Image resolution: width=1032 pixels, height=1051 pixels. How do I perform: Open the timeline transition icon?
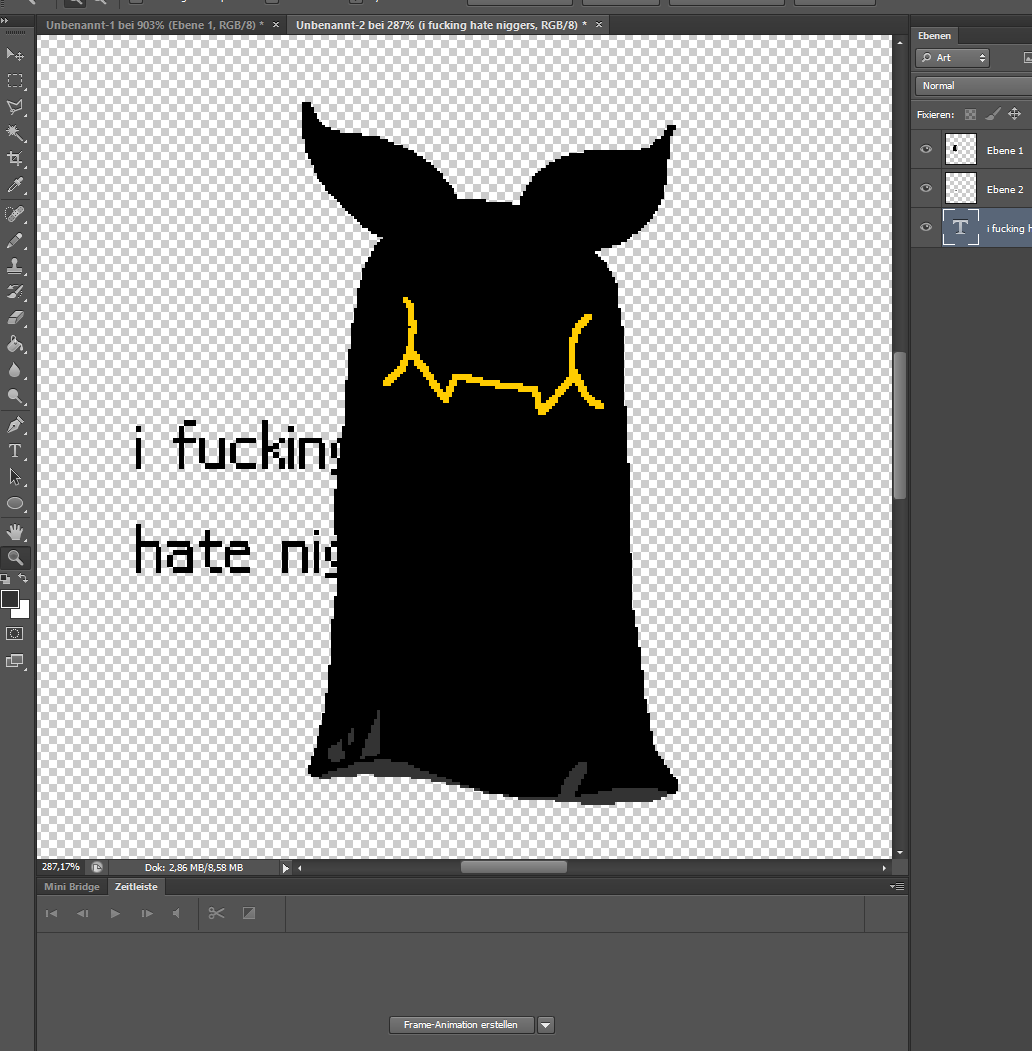[x=249, y=913]
